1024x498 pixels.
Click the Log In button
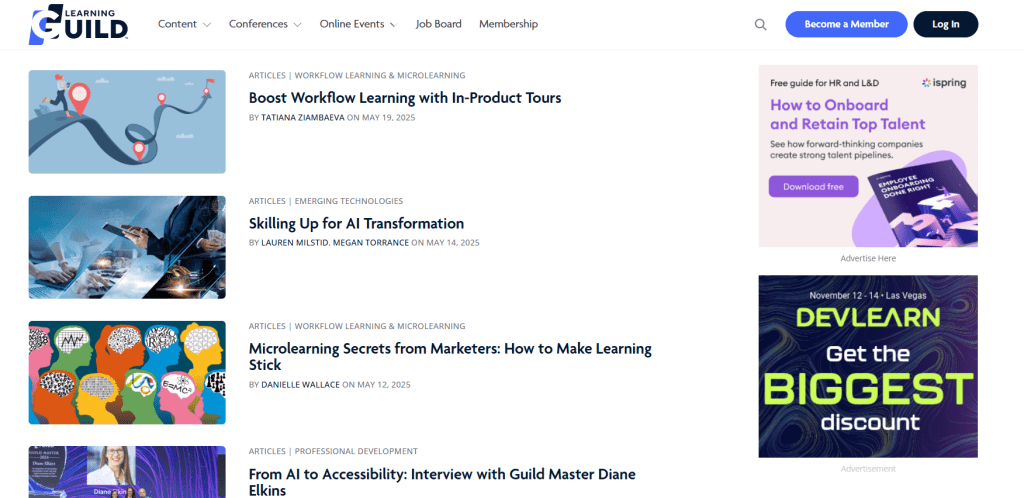pos(946,24)
